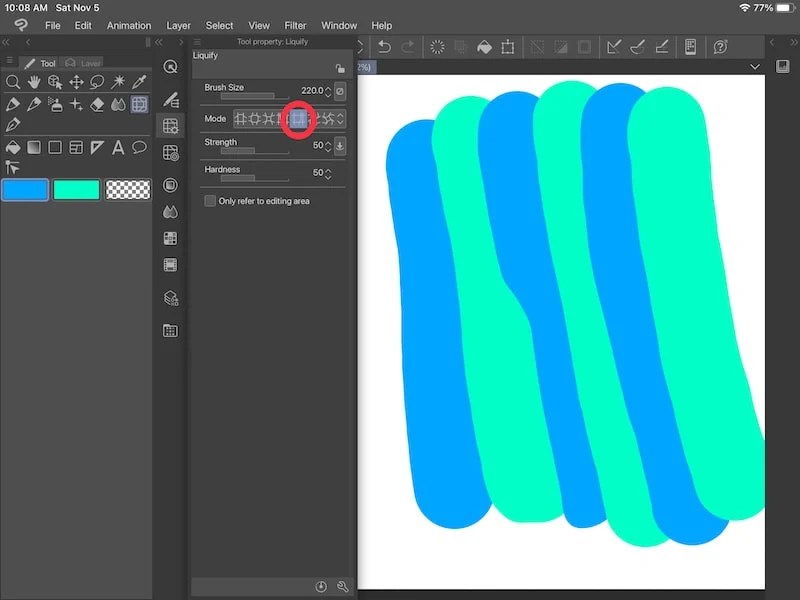Select the Zoom magnifier tool

pyautogui.click(x=13, y=83)
